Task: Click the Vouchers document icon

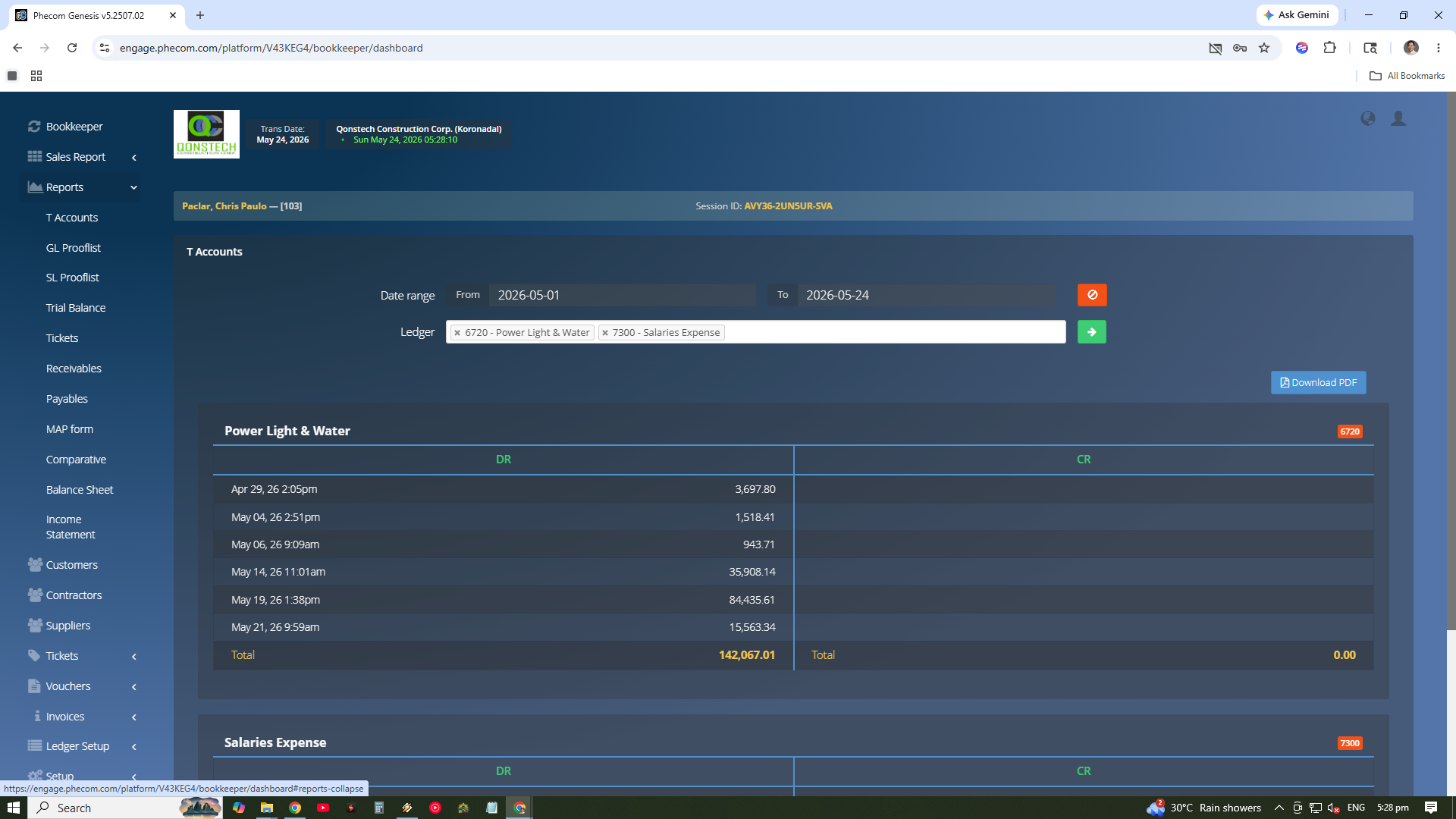Action: [34, 686]
